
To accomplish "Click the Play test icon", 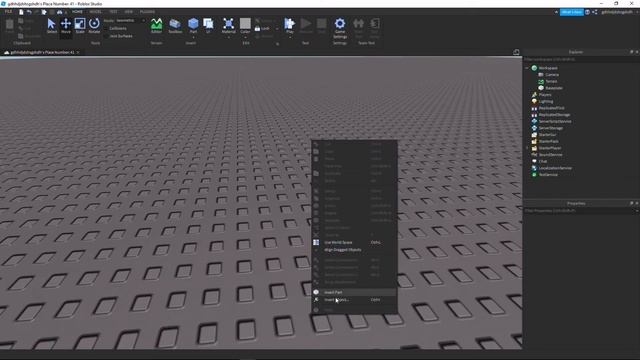I will (289, 24).
